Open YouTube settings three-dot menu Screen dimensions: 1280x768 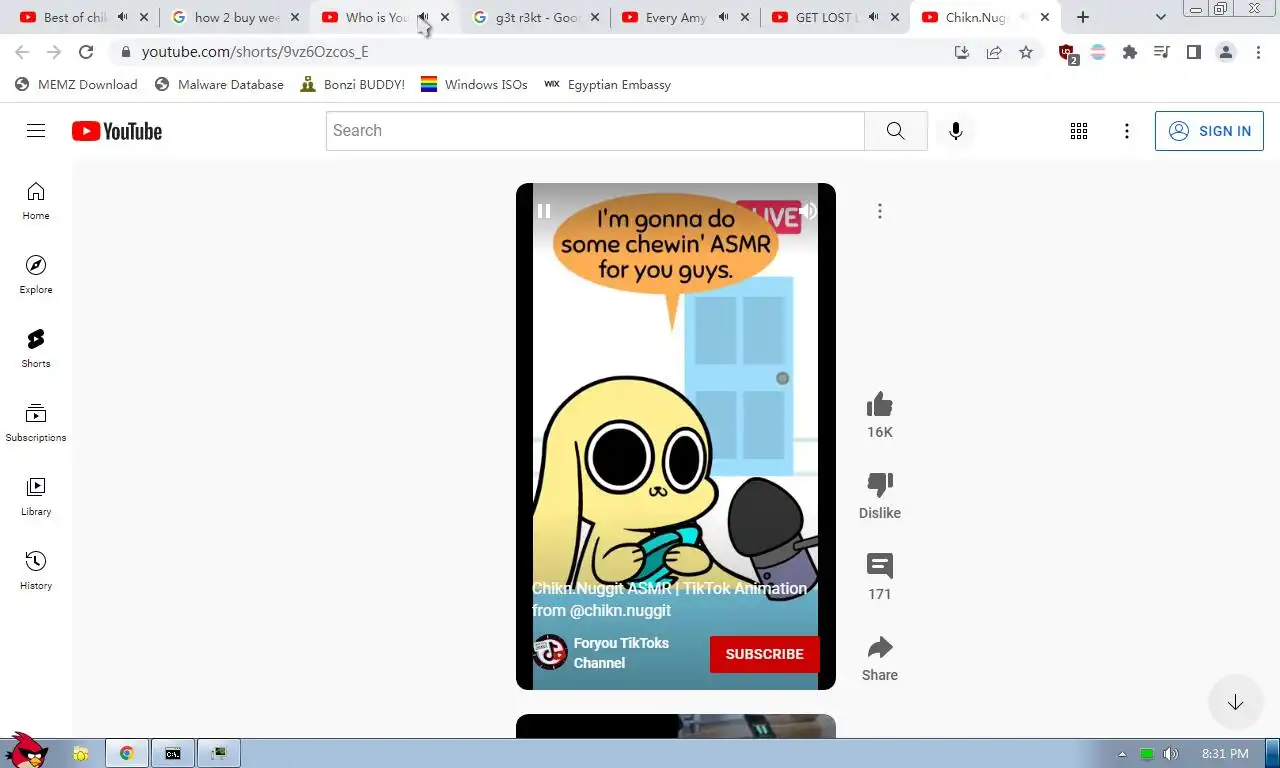pos(1127,131)
